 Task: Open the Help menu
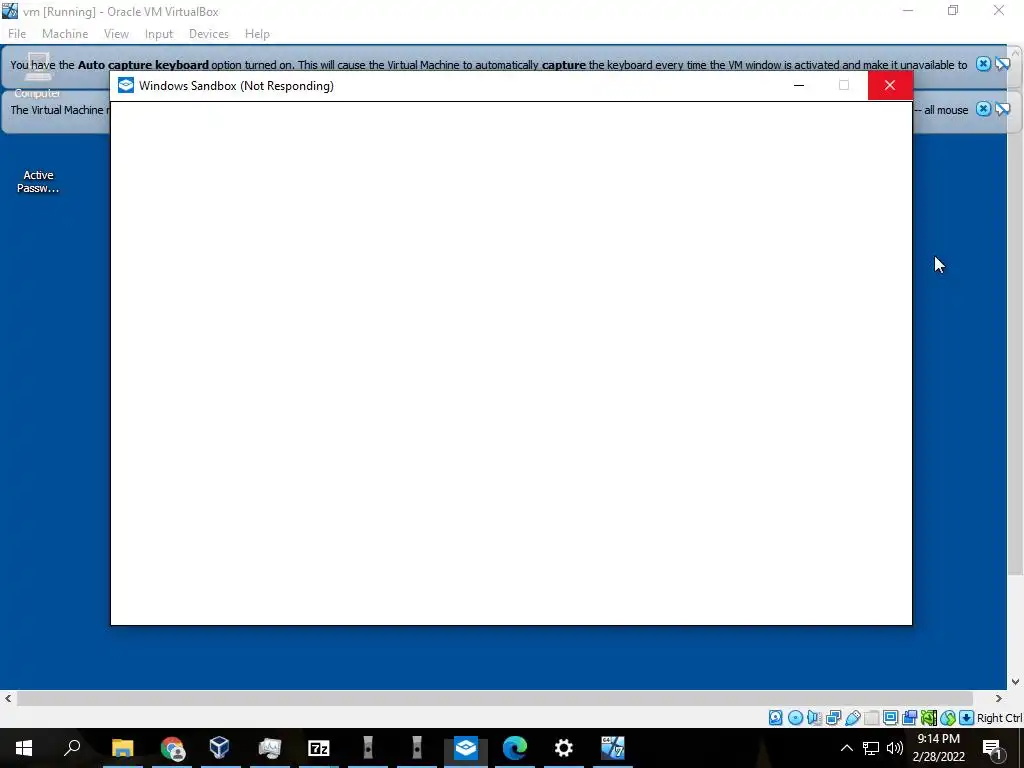257,34
